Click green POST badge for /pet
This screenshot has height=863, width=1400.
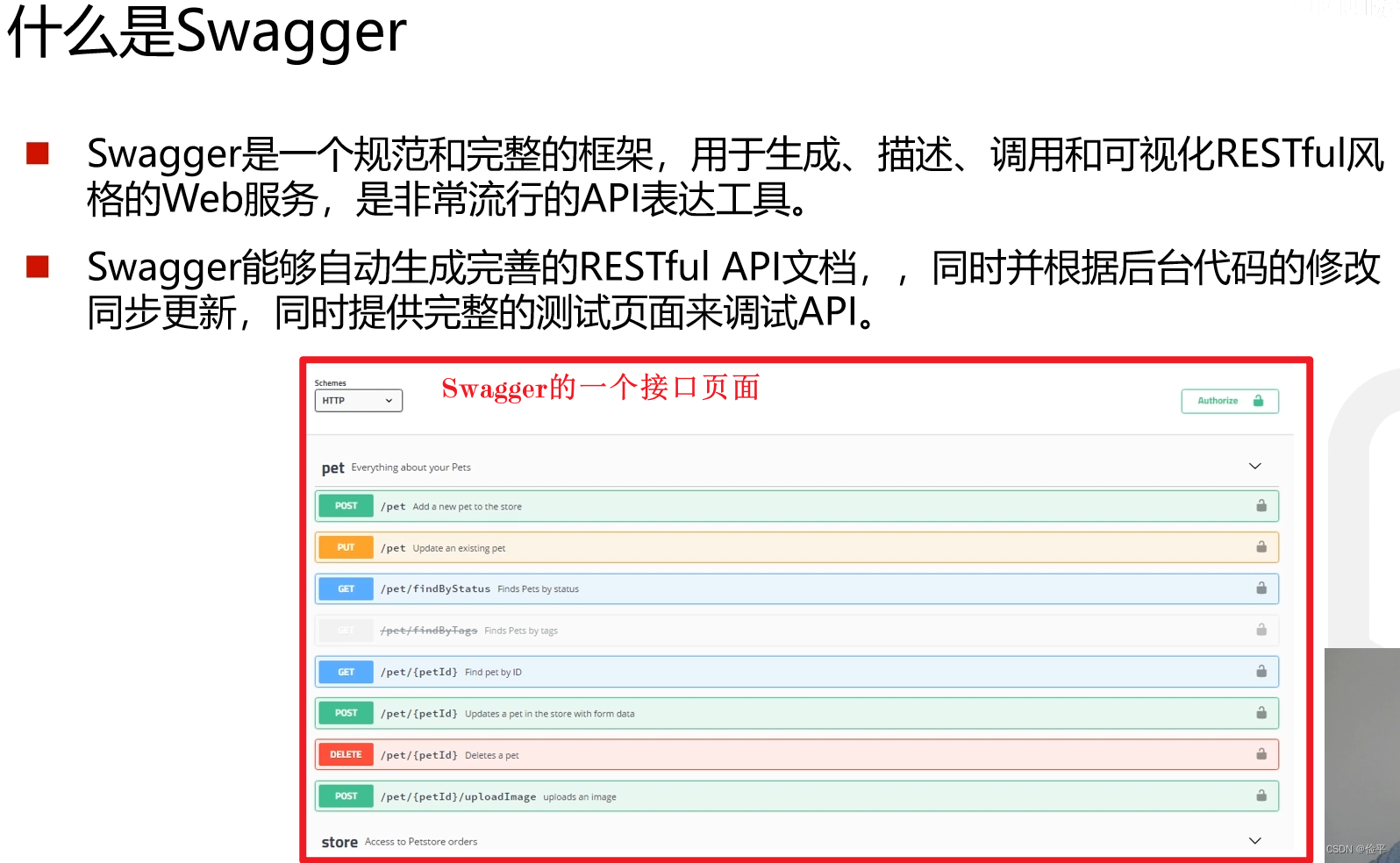click(x=346, y=506)
